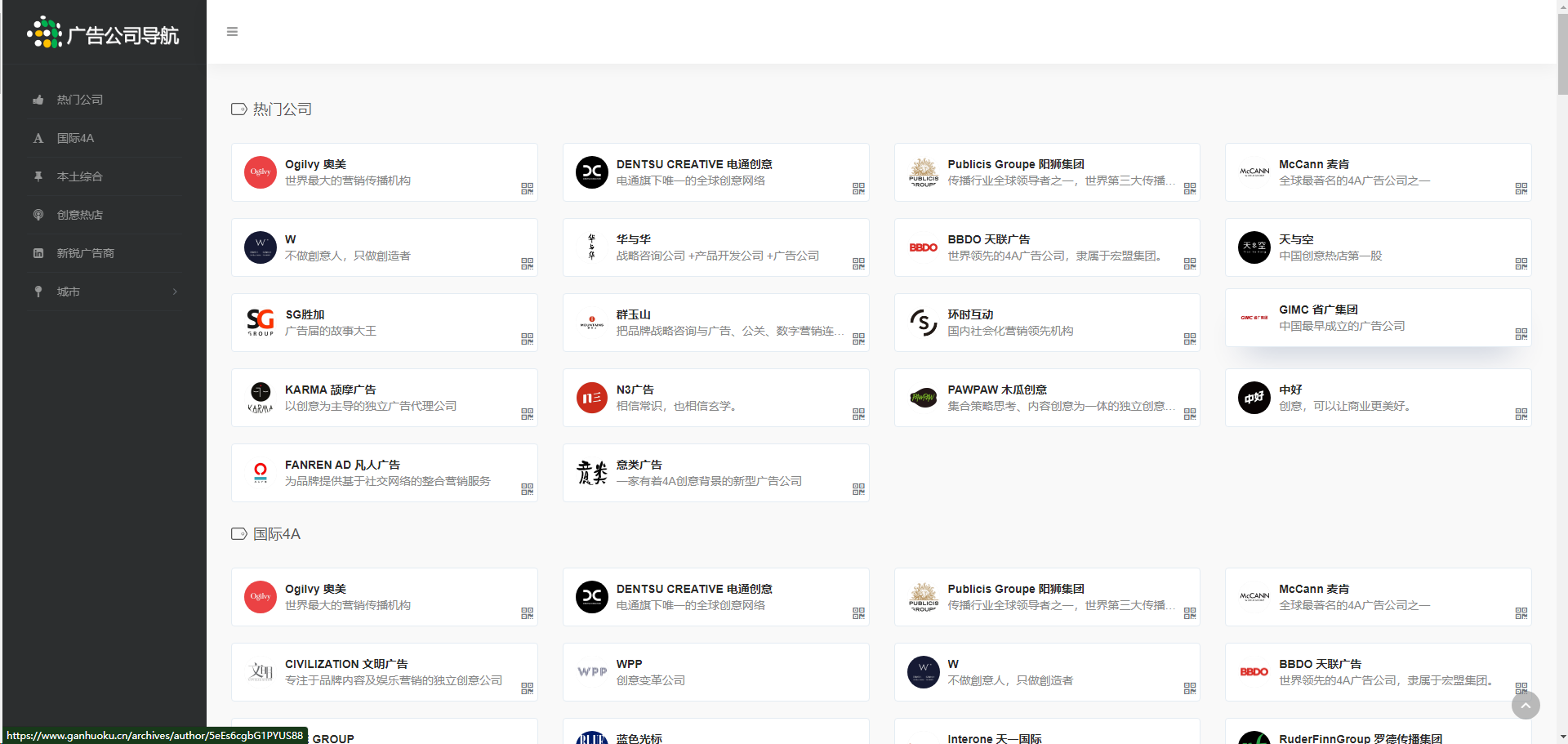The image size is (1568, 744).
Task: Open the WPP company card
Action: coord(716,672)
